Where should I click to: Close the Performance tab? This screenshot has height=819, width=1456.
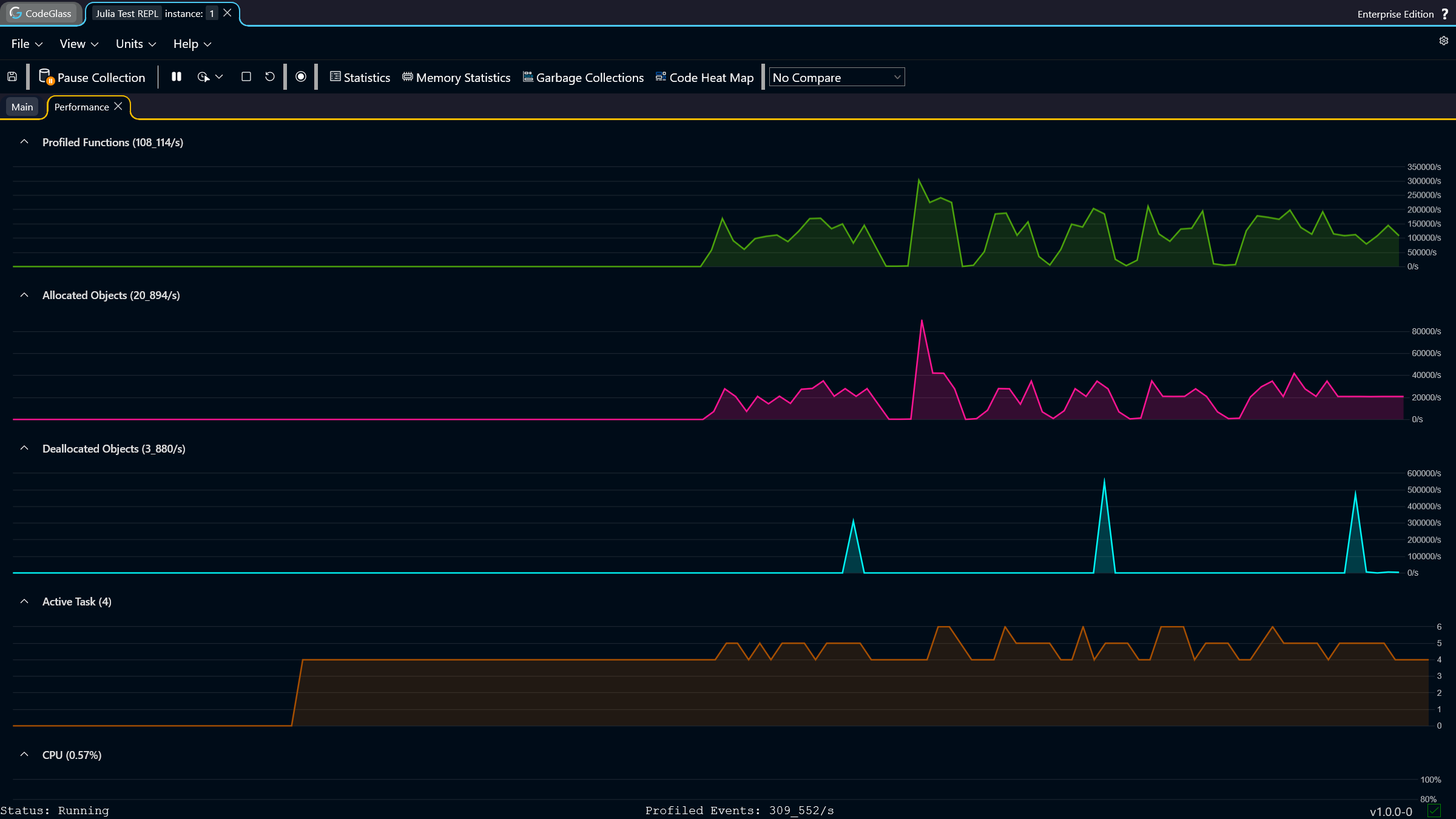click(x=118, y=106)
